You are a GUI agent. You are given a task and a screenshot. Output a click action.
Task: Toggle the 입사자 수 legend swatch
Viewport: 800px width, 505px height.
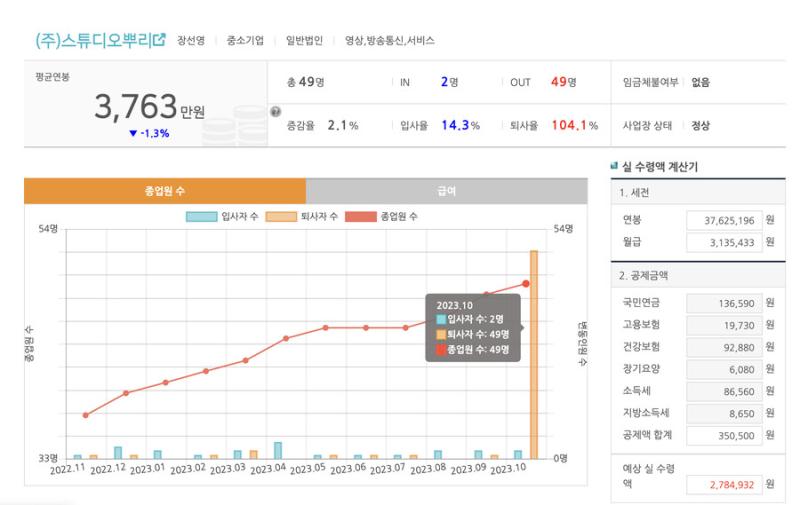(201, 217)
